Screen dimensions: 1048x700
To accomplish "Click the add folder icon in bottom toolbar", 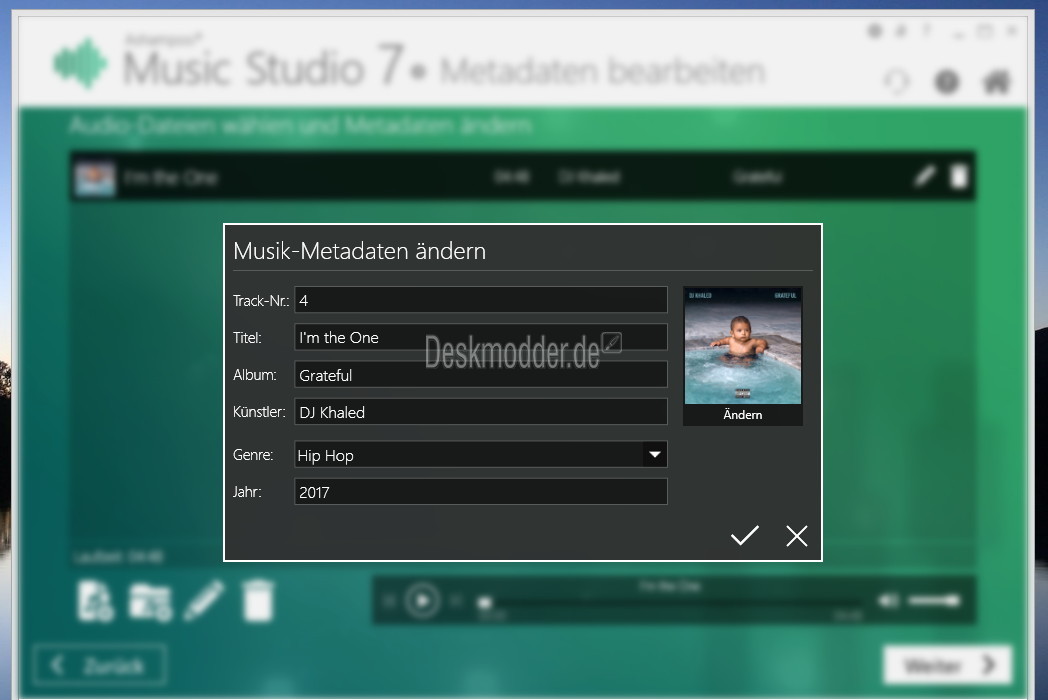I will [150, 602].
